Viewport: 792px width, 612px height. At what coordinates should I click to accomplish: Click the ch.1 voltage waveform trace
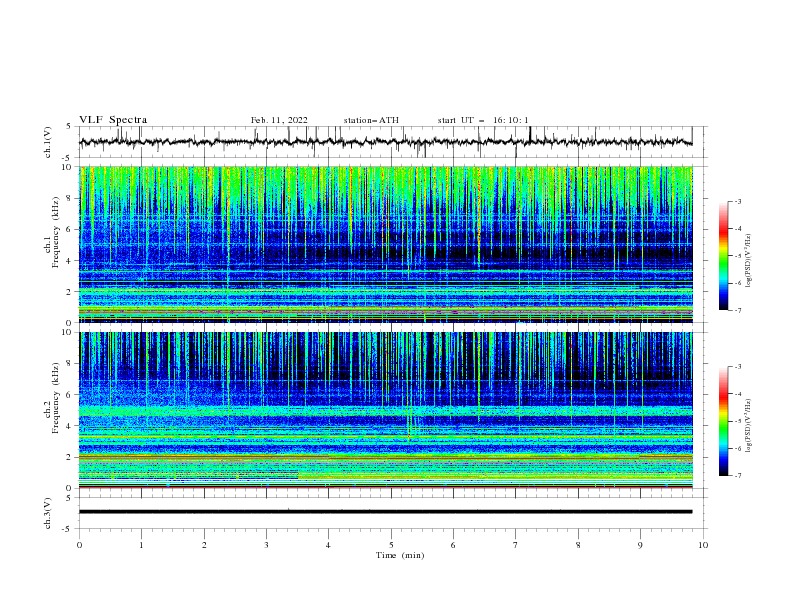coord(385,142)
